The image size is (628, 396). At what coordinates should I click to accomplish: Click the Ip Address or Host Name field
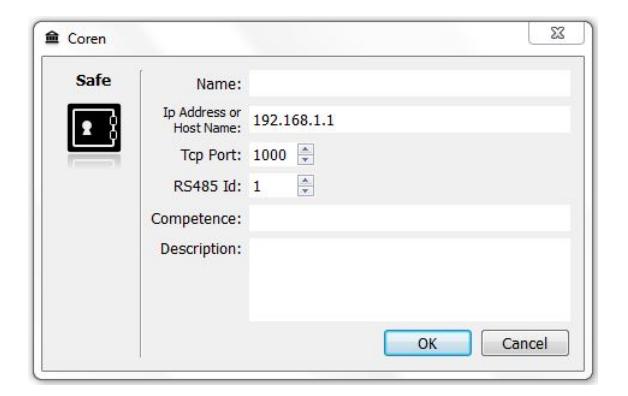[409, 120]
